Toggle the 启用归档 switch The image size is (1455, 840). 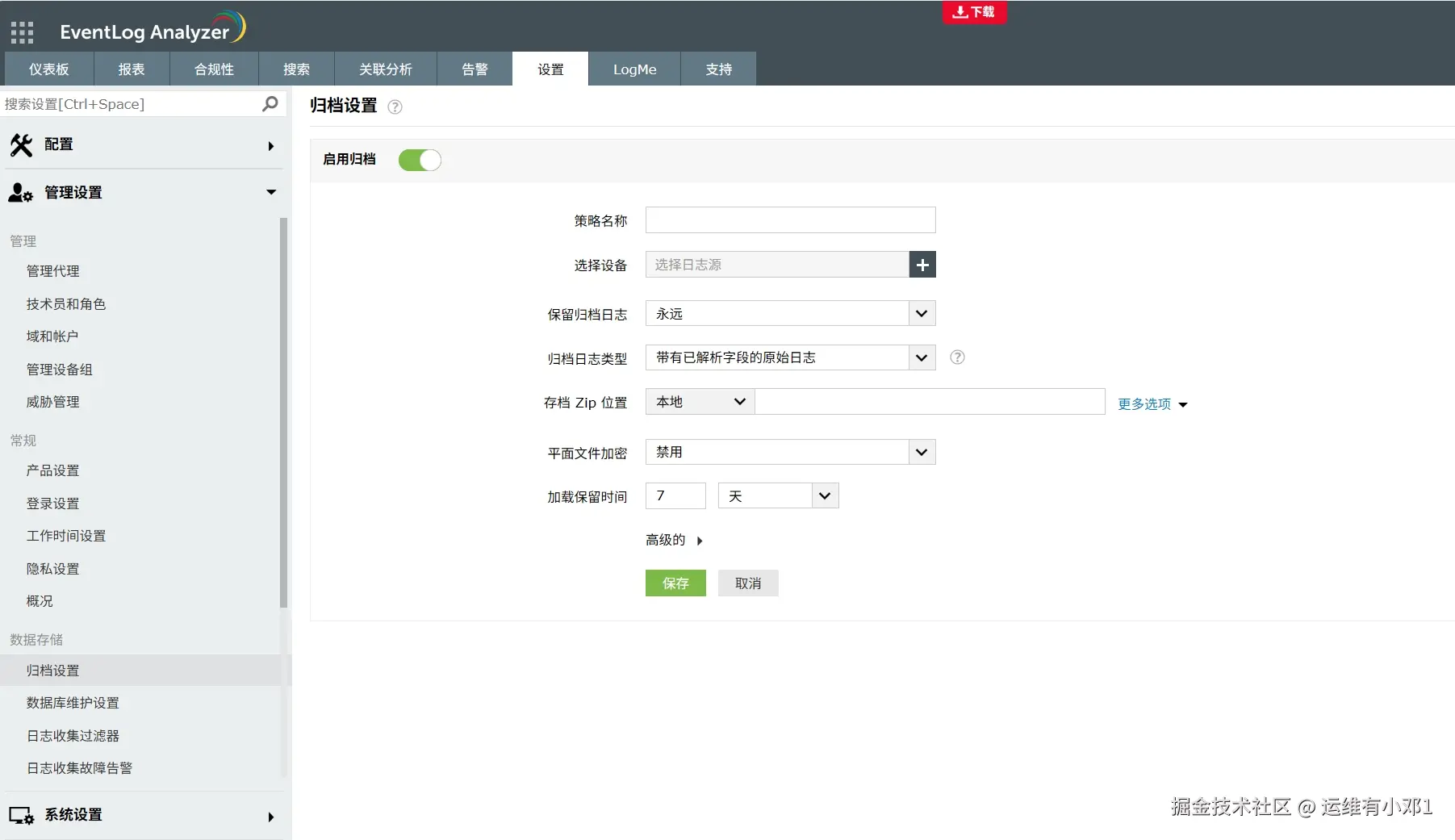point(420,160)
